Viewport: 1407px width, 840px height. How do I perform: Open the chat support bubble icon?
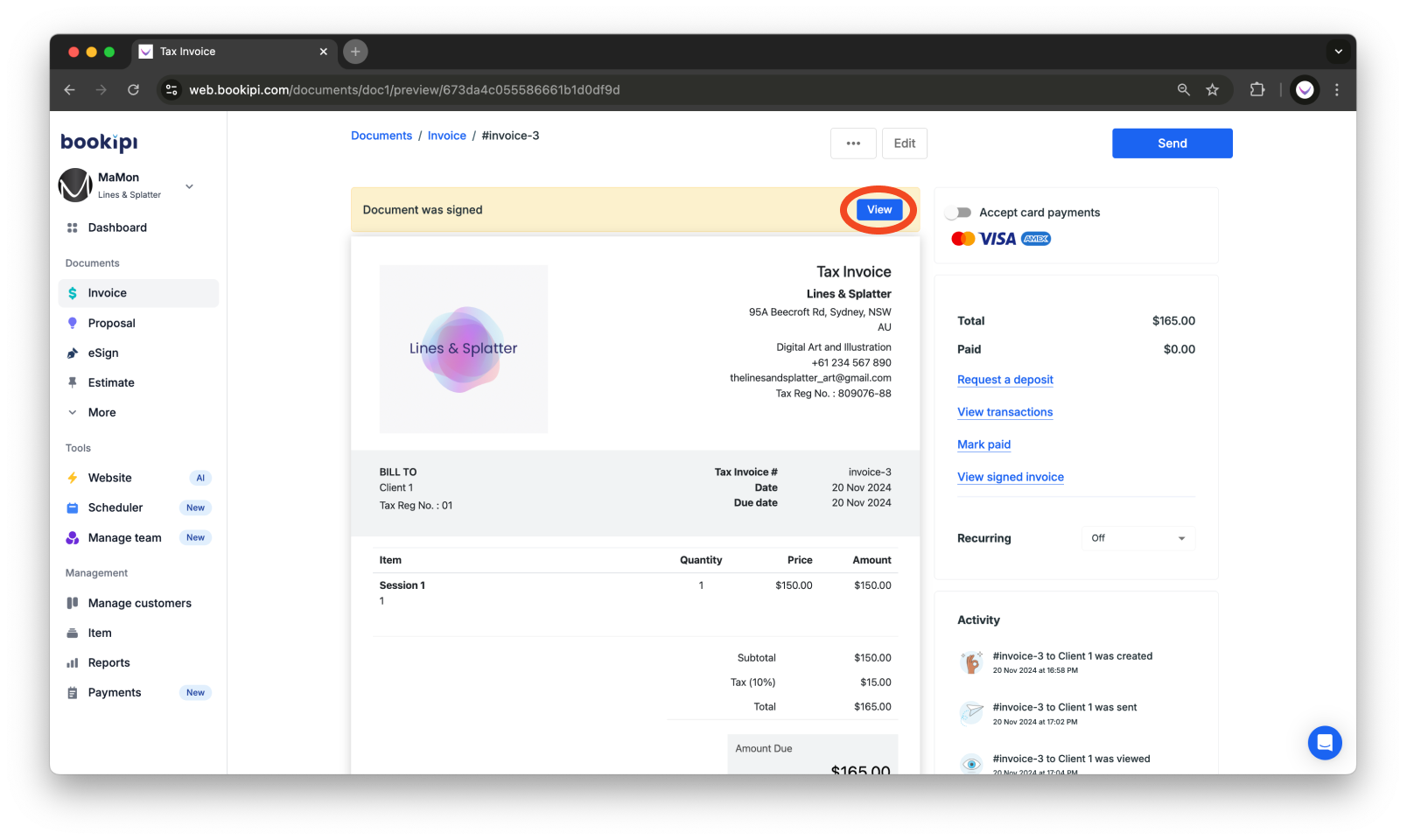(1324, 742)
